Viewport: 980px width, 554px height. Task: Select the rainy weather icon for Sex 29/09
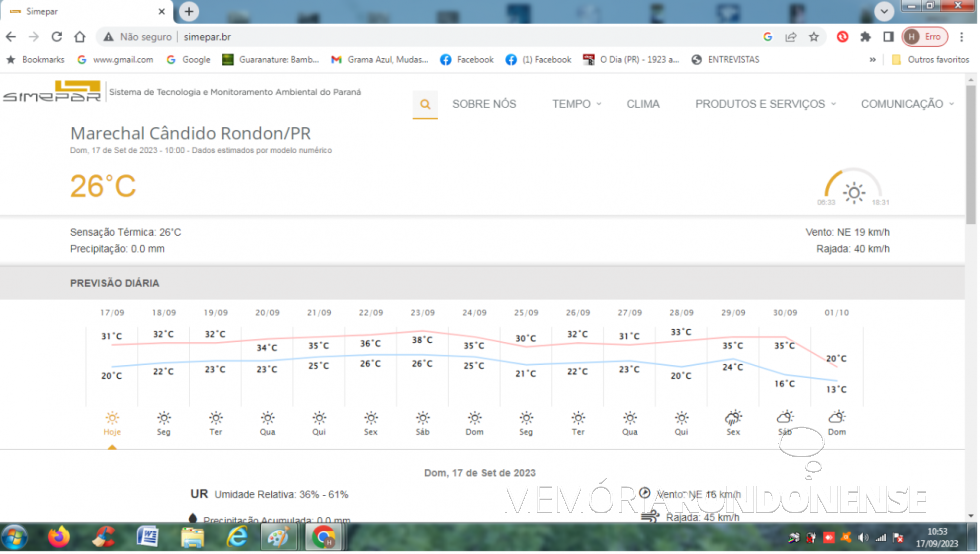tap(733, 418)
